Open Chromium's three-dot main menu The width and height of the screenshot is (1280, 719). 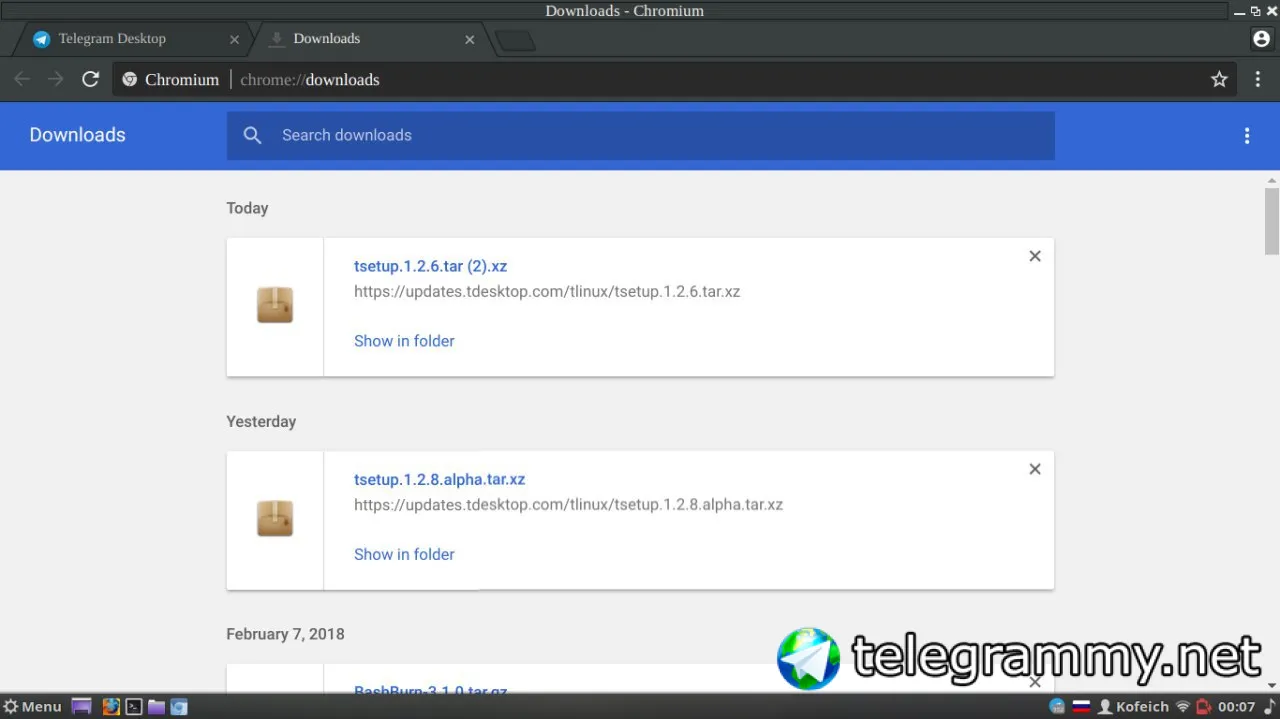[x=1258, y=79]
